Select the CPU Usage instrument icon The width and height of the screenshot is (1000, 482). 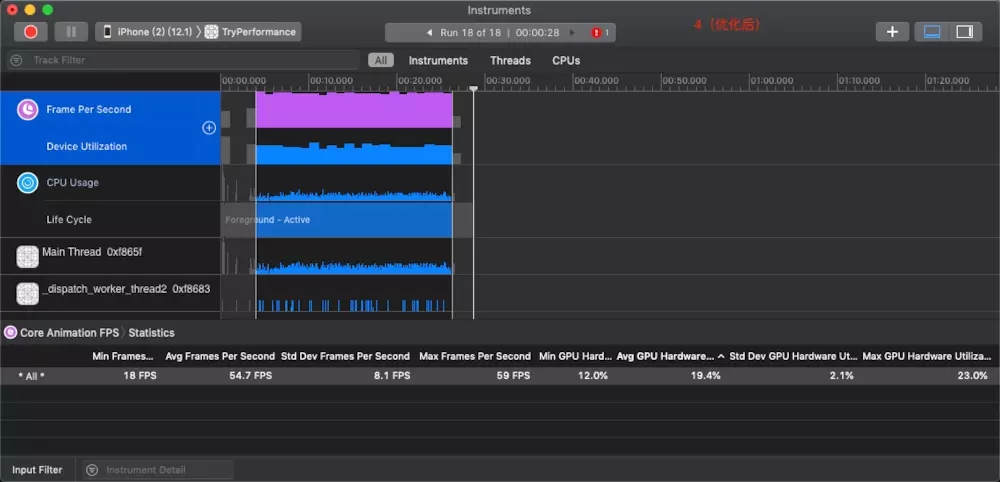(27, 183)
